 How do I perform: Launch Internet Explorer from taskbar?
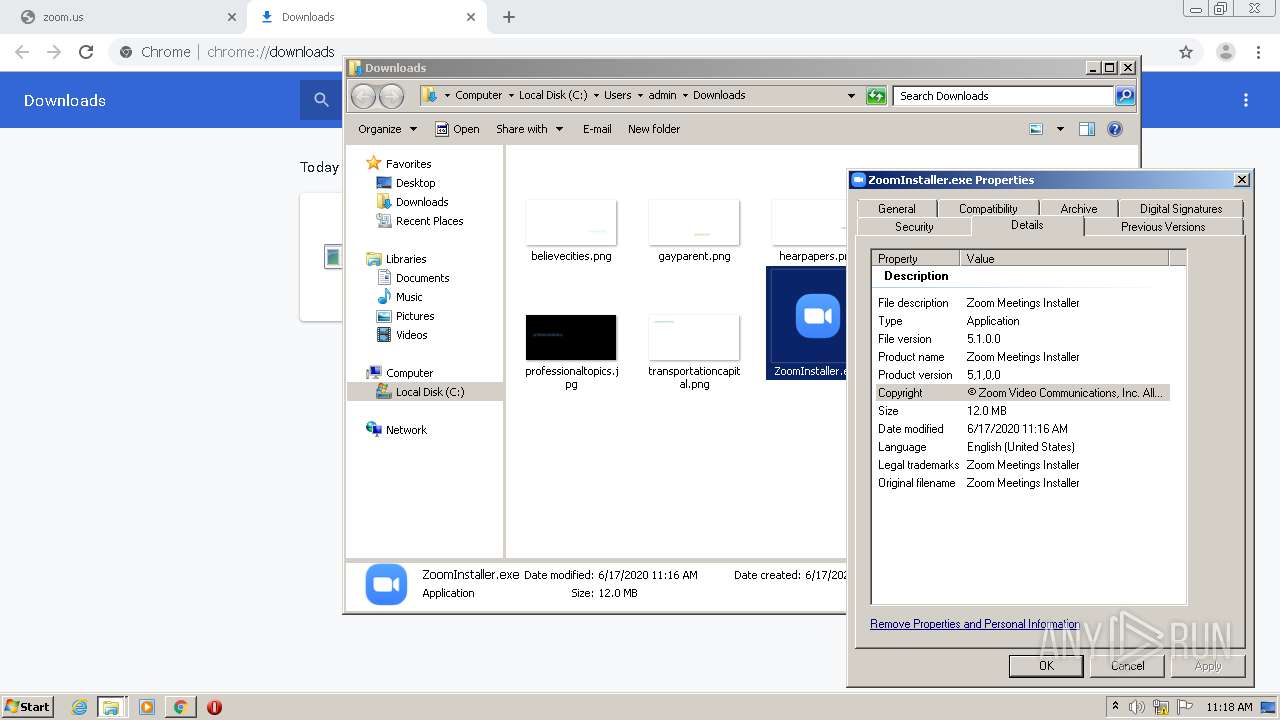point(79,707)
